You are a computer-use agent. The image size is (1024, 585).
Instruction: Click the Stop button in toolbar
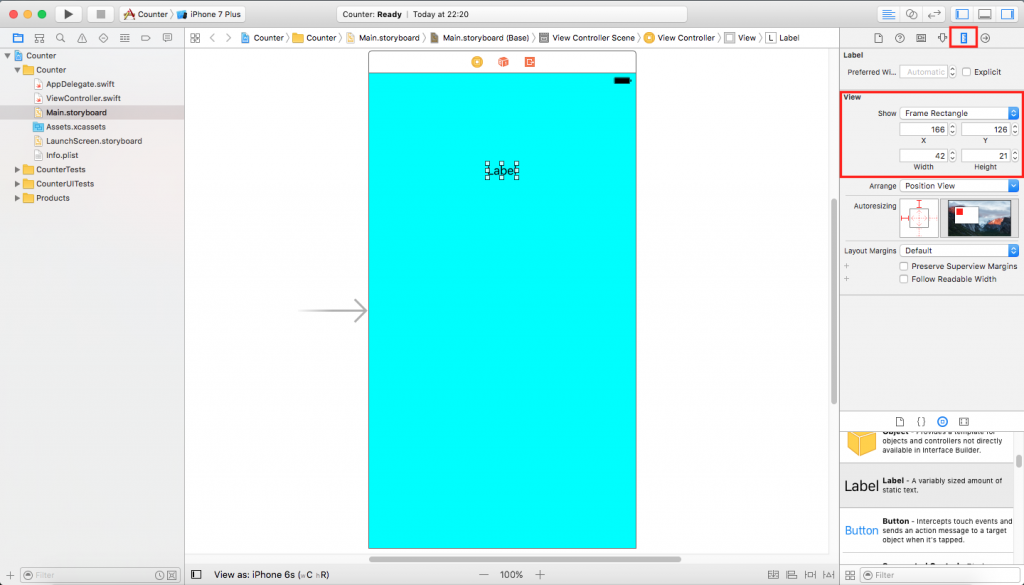[100, 14]
